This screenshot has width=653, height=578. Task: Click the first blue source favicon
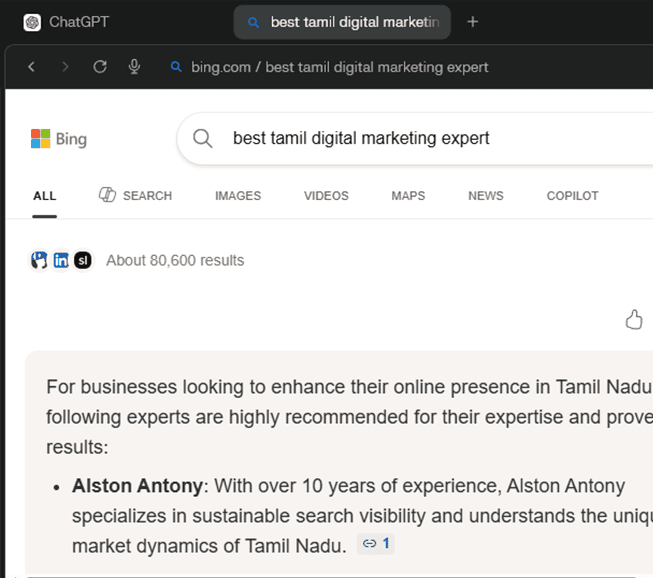click(x=40, y=260)
